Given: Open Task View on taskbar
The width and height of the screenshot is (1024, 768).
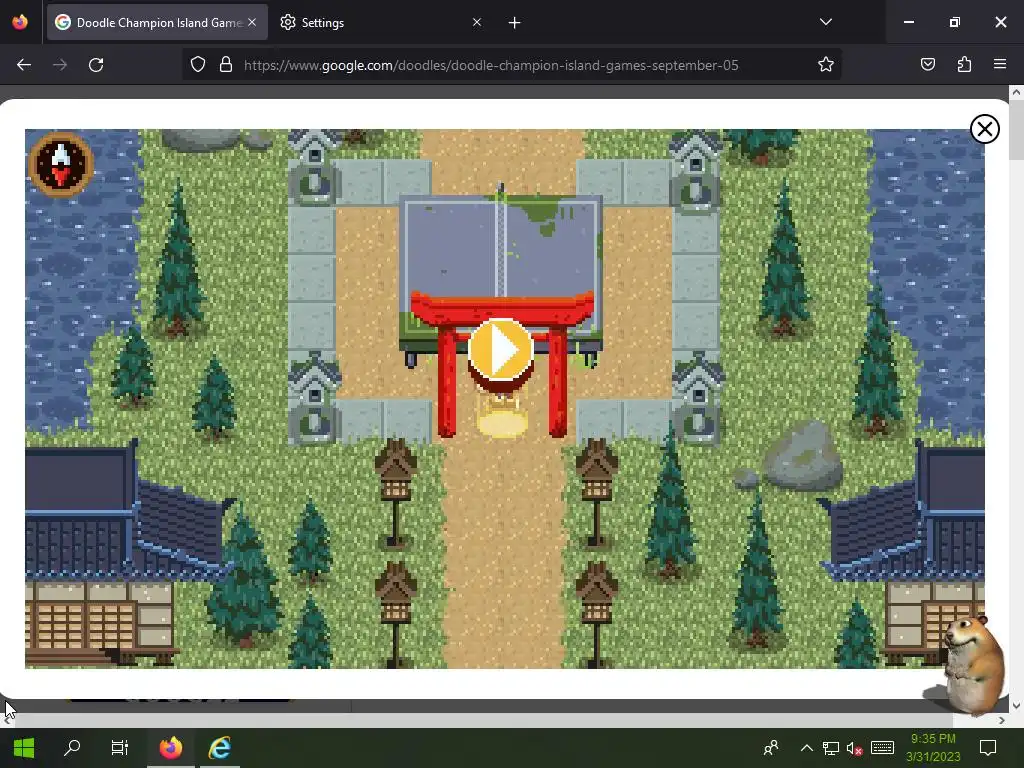Looking at the screenshot, I should [120, 748].
